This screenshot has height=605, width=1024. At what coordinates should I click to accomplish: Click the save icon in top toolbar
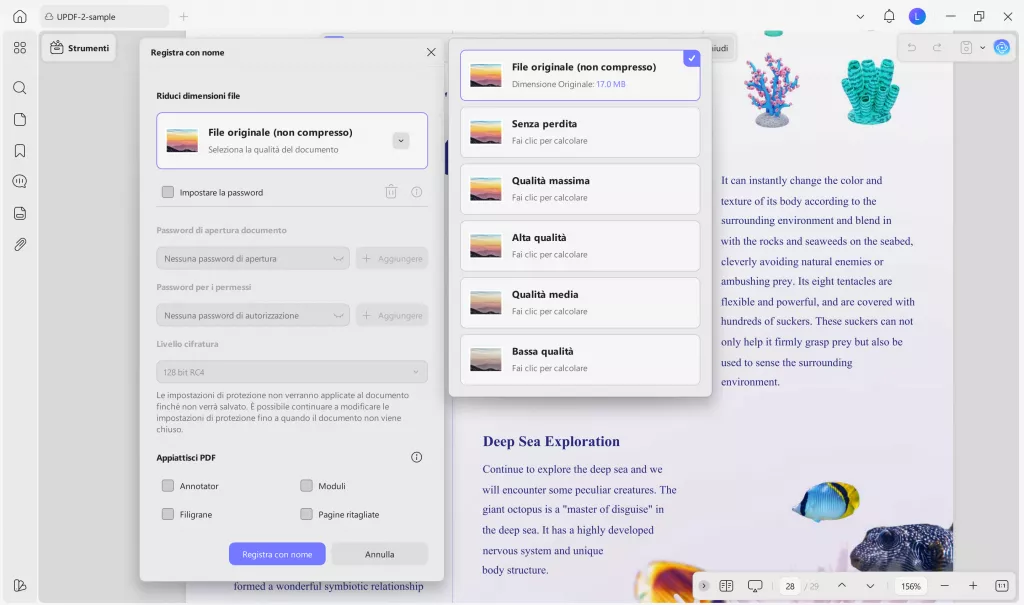966,48
